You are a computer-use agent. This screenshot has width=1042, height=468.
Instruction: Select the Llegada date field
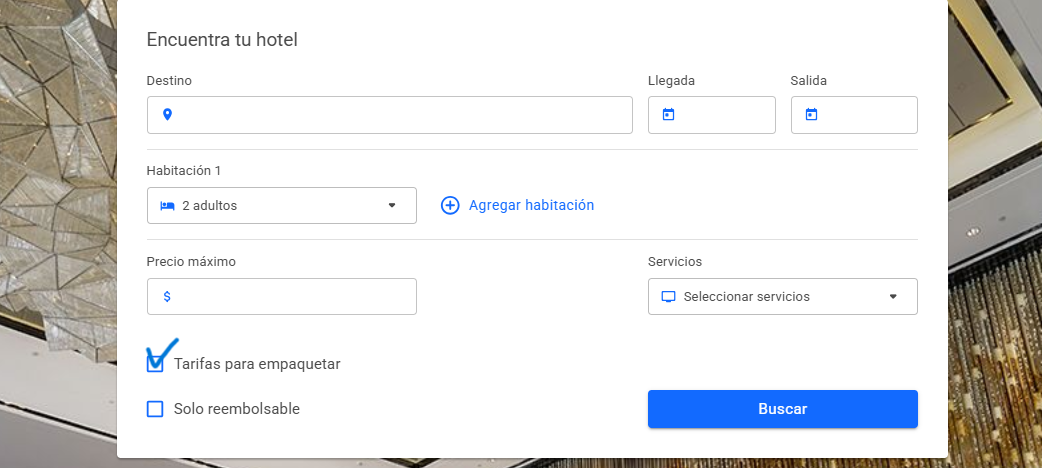712,115
